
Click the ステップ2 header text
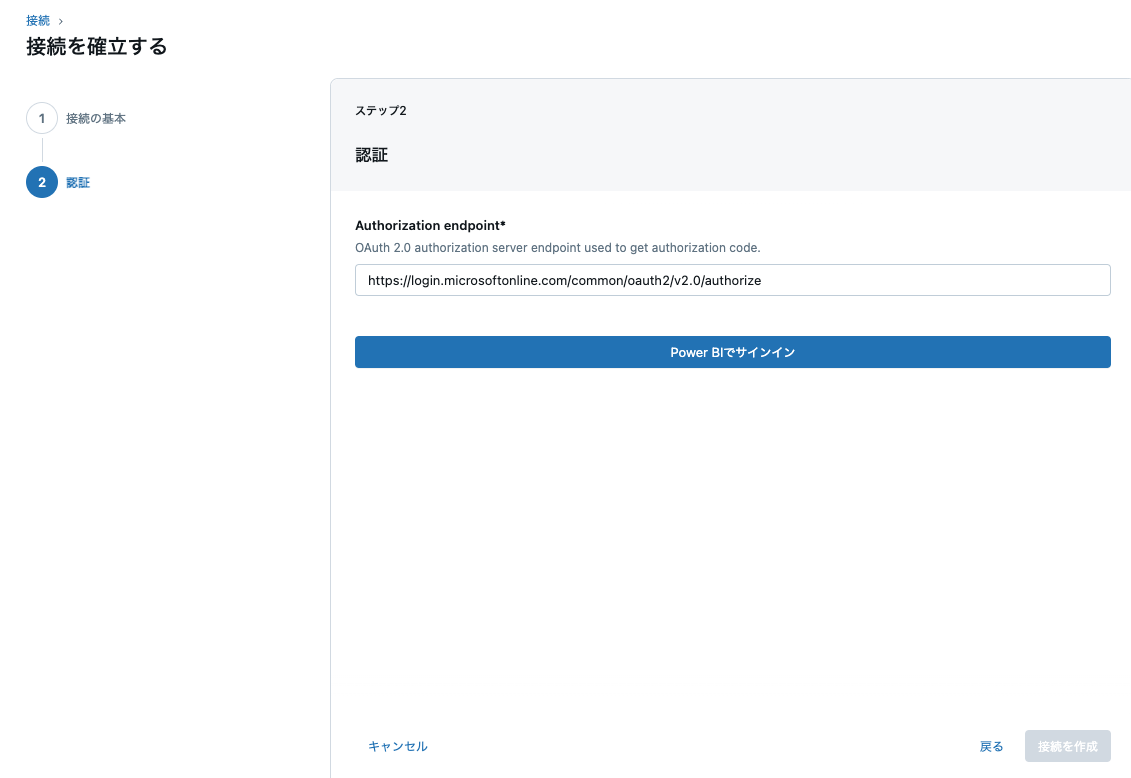coord(381,110)
